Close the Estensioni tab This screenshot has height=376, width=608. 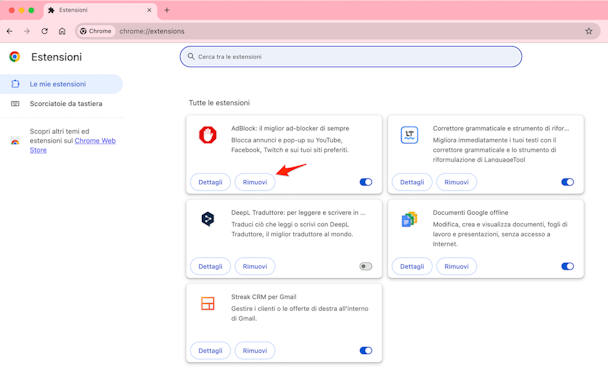pyautogui.click(x=149, y=10)
